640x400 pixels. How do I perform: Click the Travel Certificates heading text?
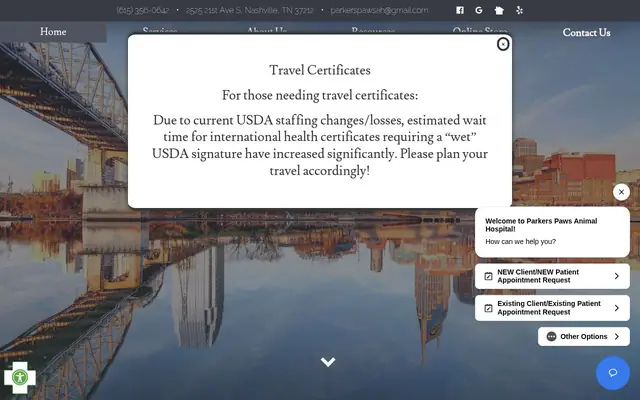coord(320,70)
